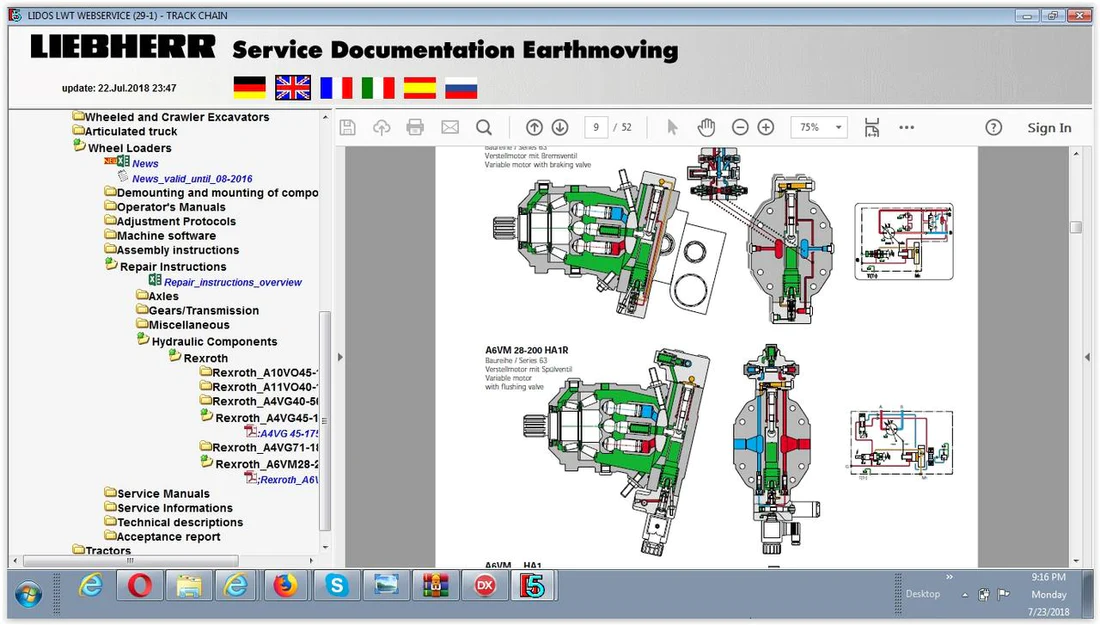Click the Sign In button

point(1049,128)
